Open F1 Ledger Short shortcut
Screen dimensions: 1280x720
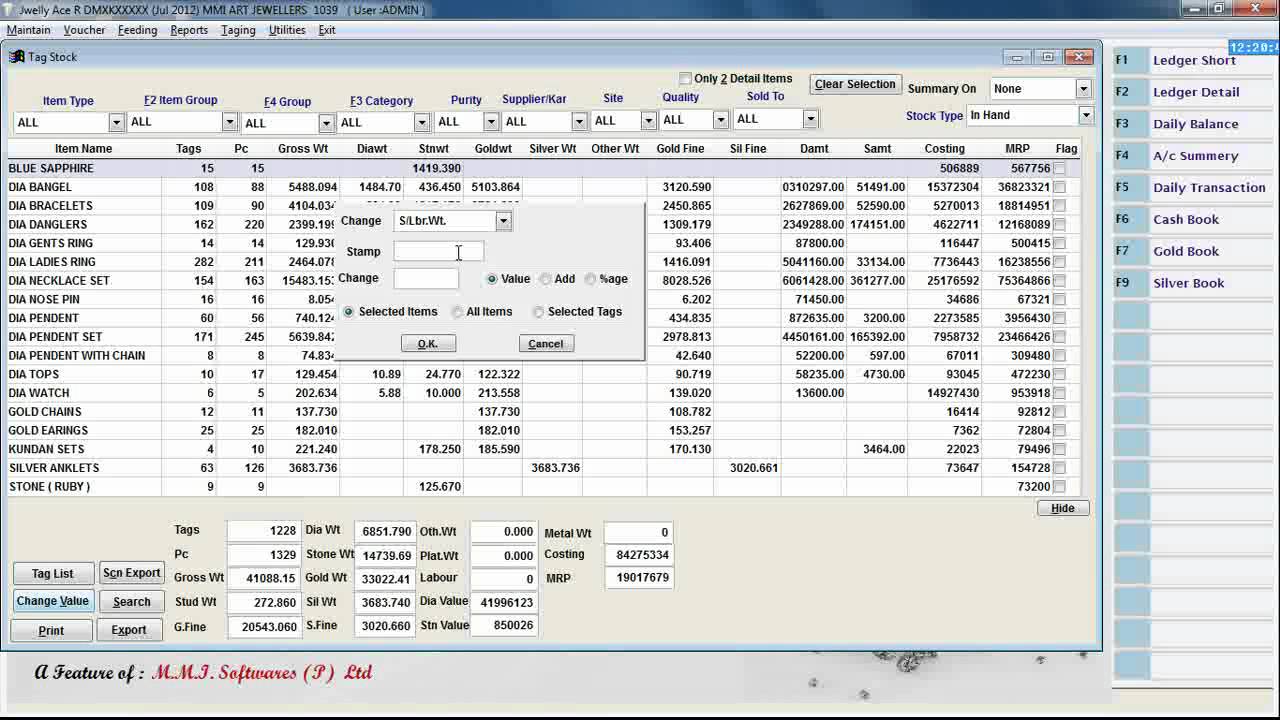click(x=1194, y=61)
